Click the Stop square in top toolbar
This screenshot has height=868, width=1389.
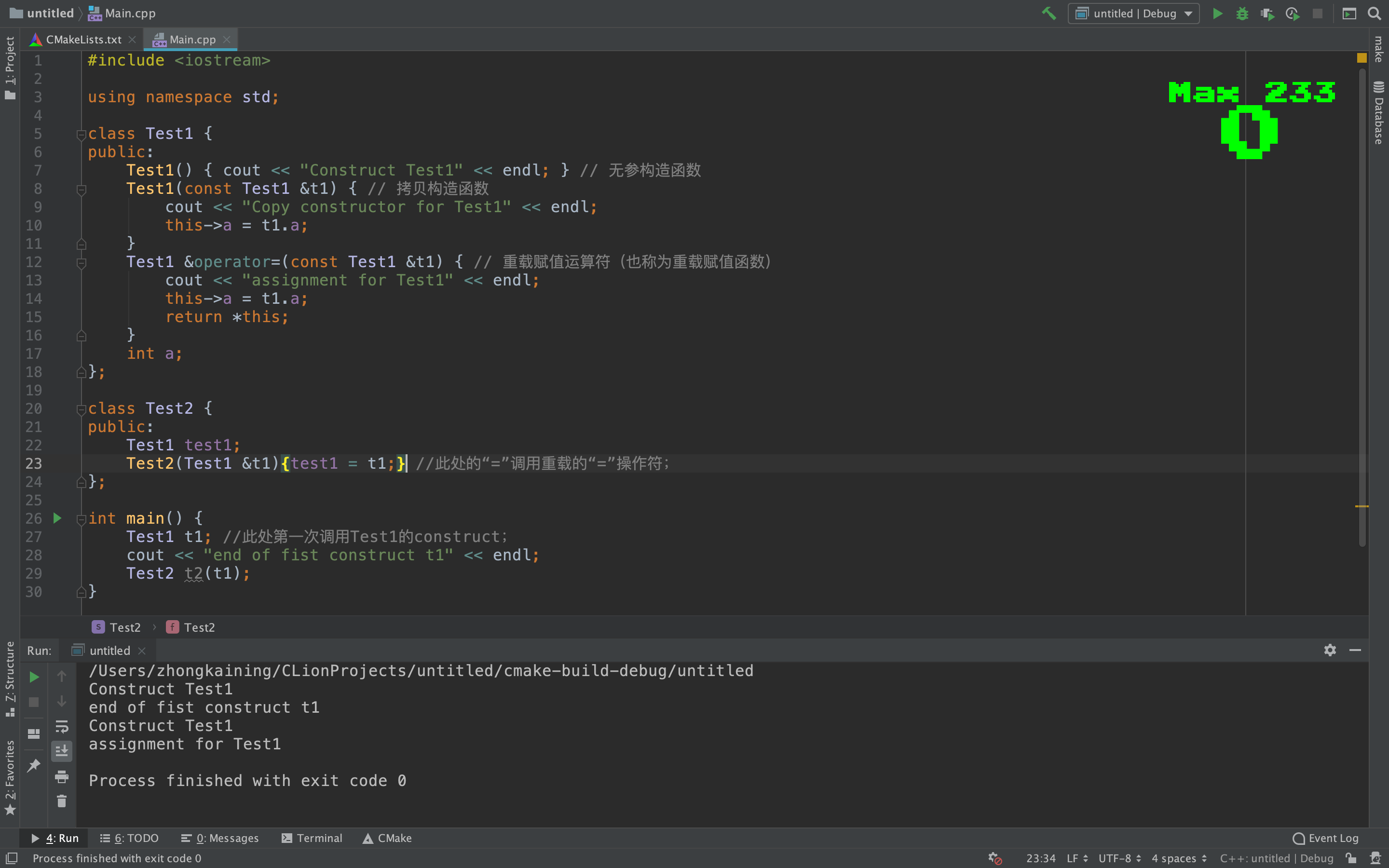(x=1318, y=13)
